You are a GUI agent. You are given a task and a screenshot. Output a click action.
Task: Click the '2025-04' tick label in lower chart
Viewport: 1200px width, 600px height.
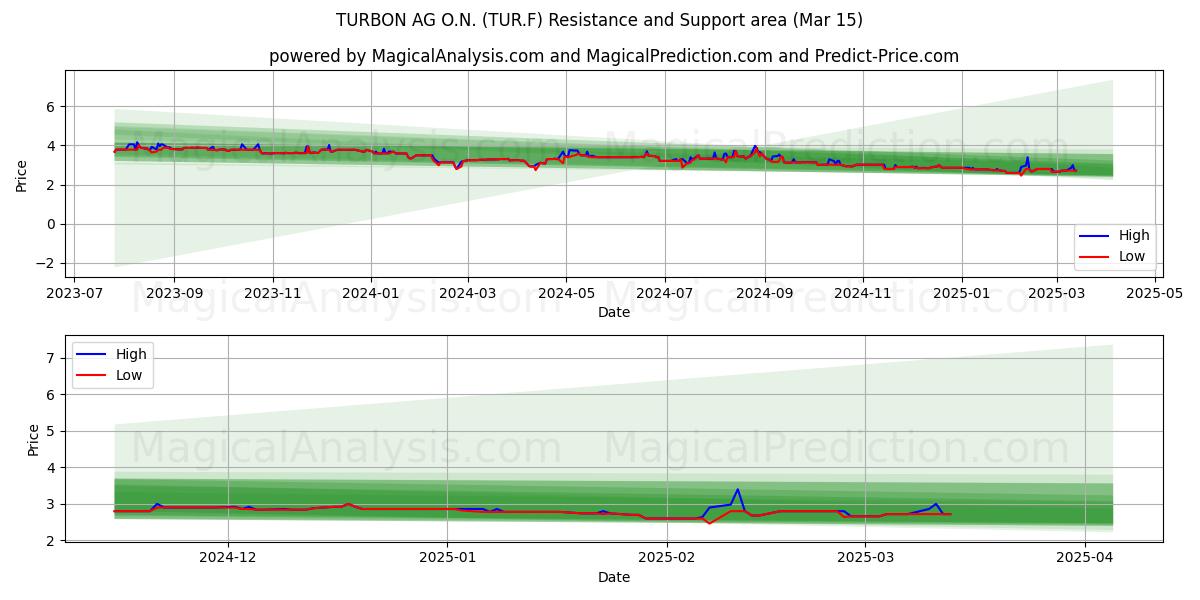pos(1085,558)
